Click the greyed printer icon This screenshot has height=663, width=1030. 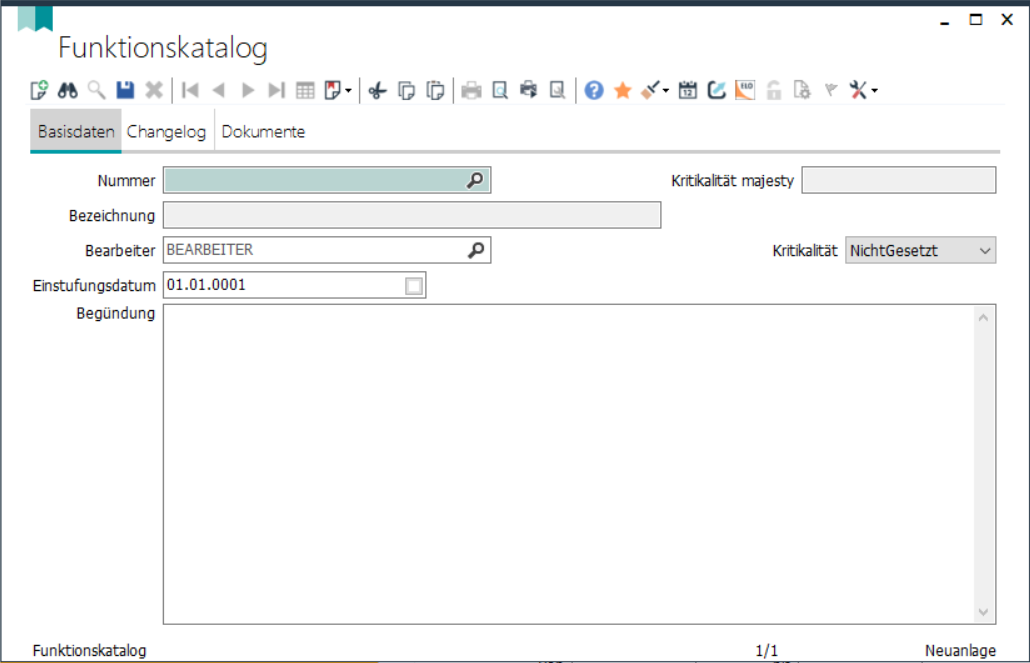471,90
